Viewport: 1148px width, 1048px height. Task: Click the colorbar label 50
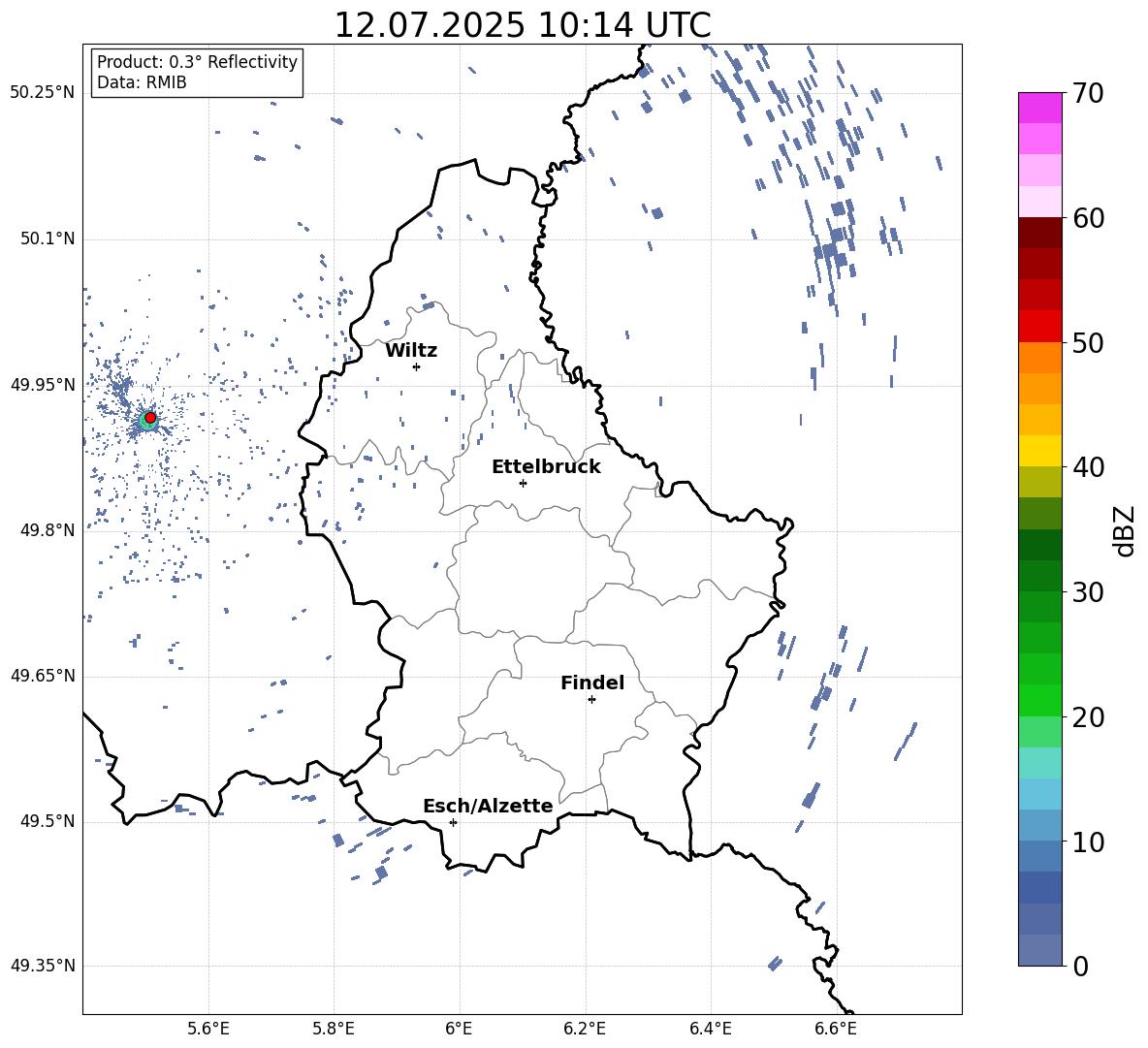point(1089,342)
